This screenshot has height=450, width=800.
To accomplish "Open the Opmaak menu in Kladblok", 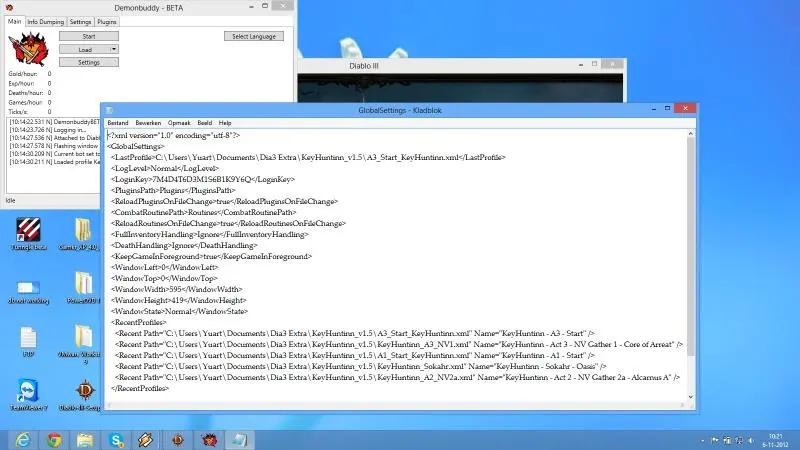I will pos(180,123).
